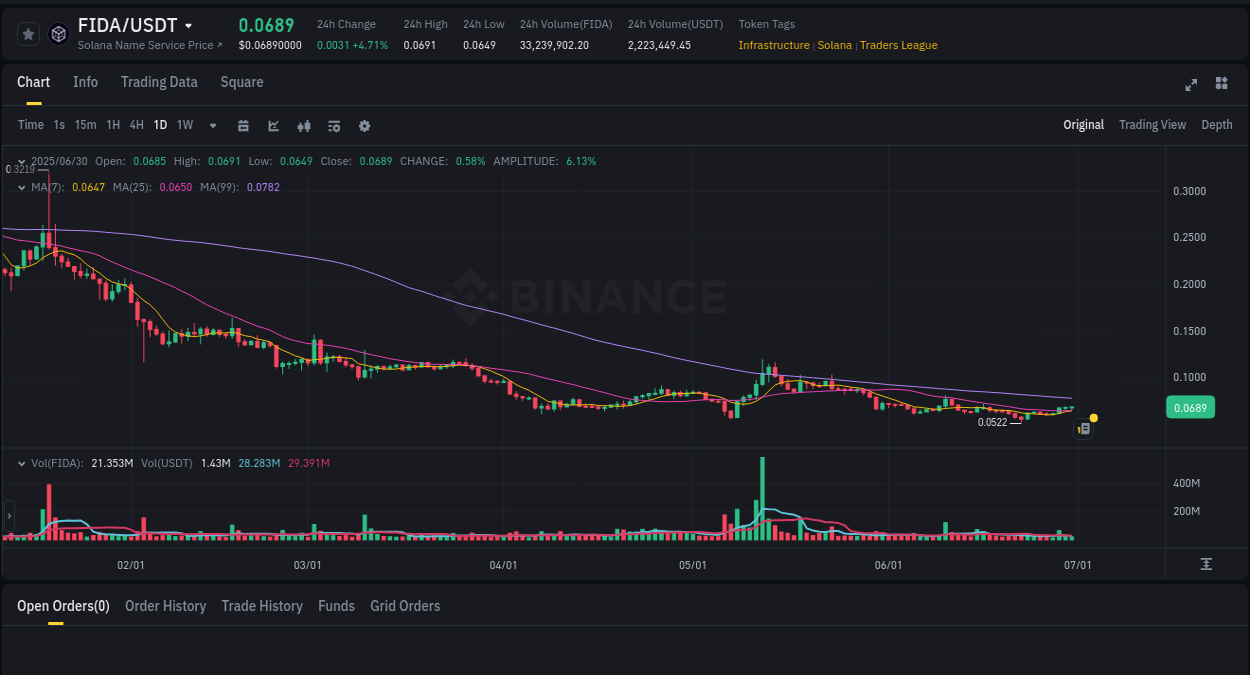Collapse the MA indicator row
Viewport: 1250px width, 675px height.
[x=20, y=187]
